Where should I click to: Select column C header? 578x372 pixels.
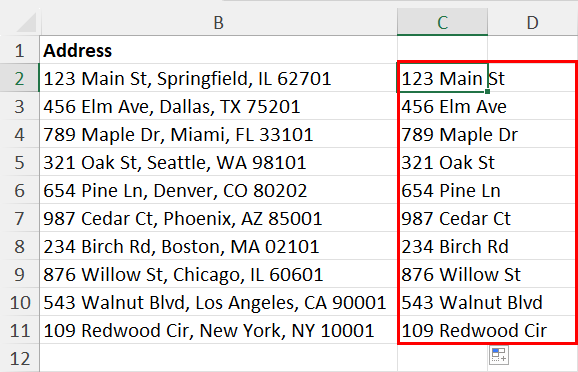coord(442,22)
